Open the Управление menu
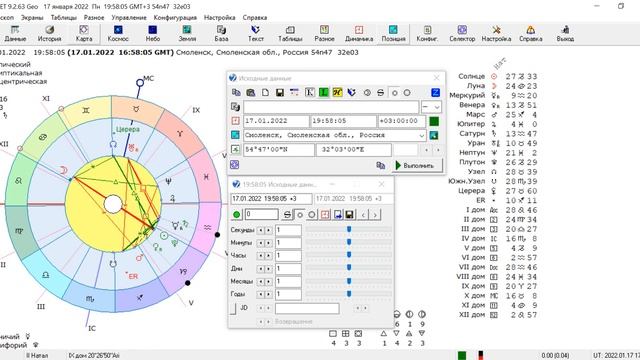Screen dimensions: 640x360 click(129, 18)
